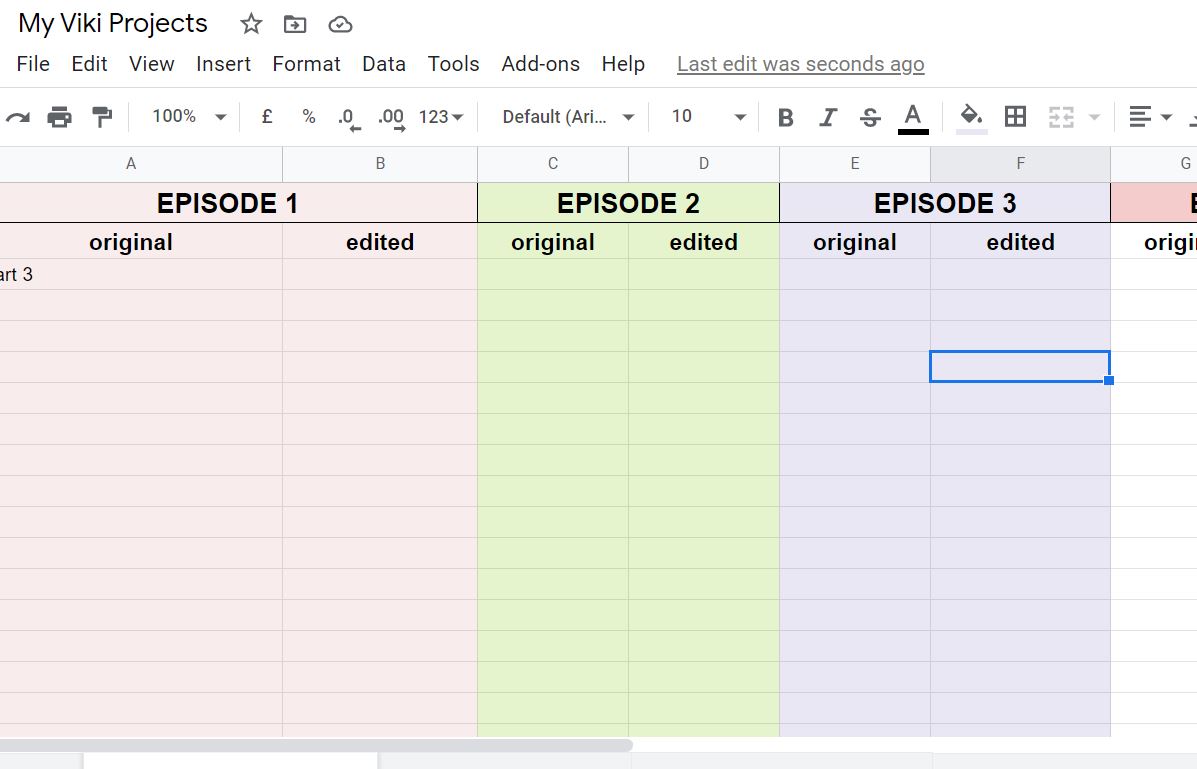Click the move to folder icon
Screen dimensions: 1197x769
(x=295, y=24)
